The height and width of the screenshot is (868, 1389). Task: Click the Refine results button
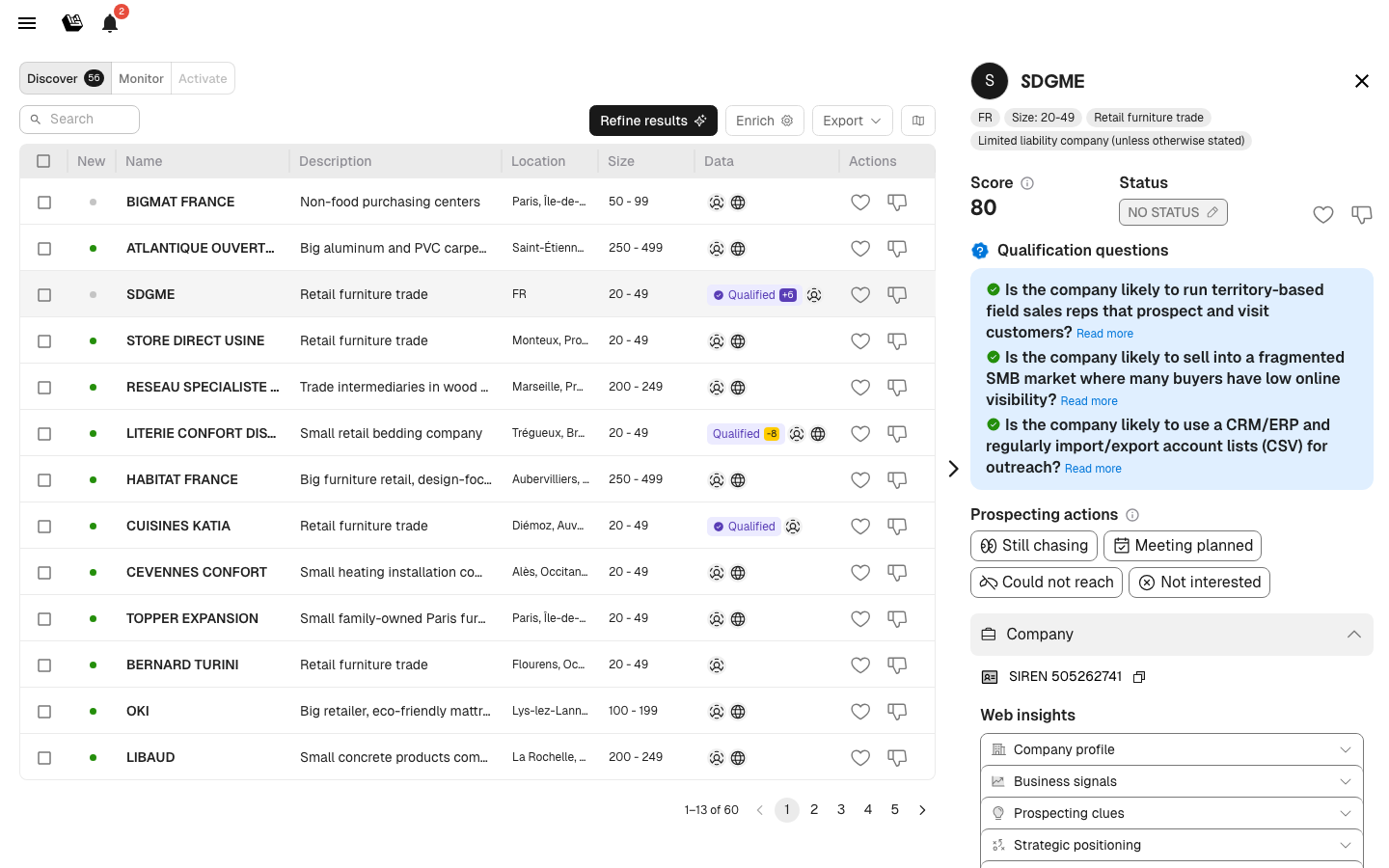[653, 121]
